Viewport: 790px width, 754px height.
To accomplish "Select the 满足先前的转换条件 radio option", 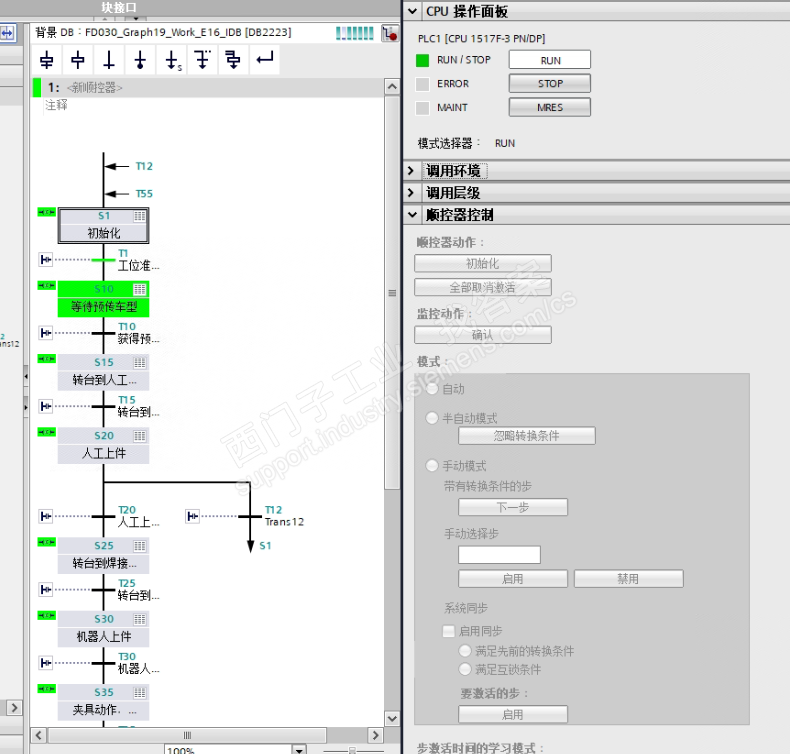I will tap(465, 651).
